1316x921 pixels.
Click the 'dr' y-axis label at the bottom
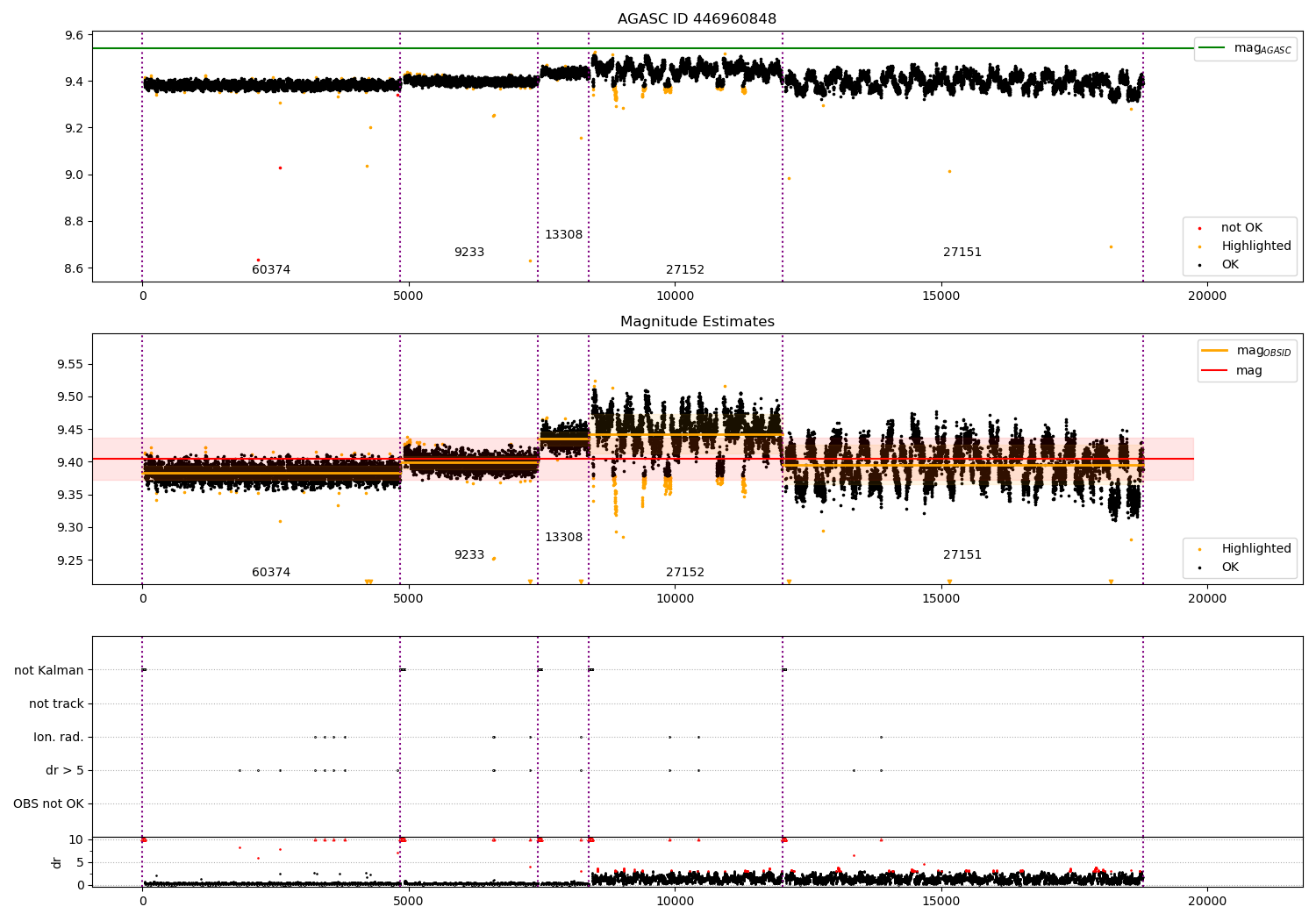[x=57, y=862]
